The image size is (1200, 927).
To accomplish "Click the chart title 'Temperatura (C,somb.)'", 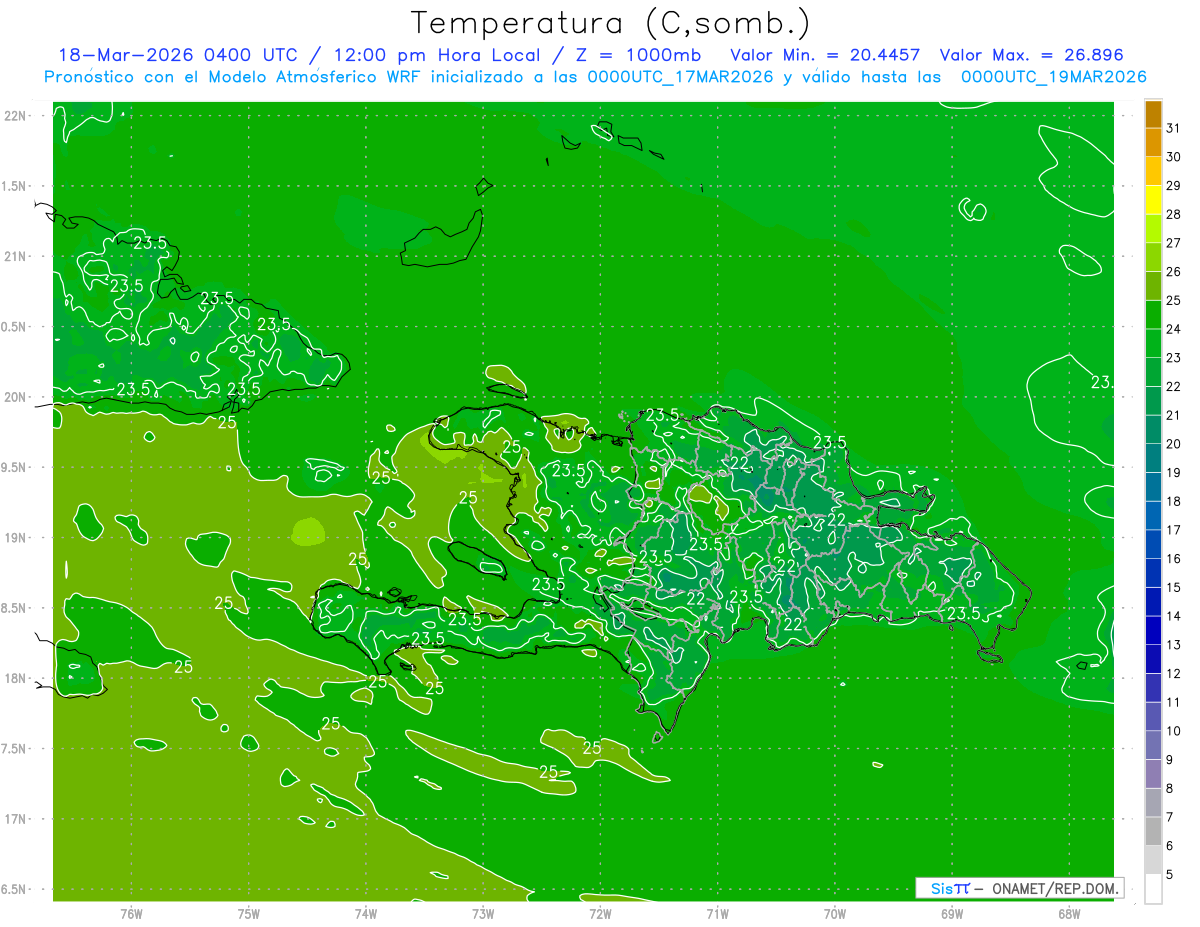I will click(611, 23).
